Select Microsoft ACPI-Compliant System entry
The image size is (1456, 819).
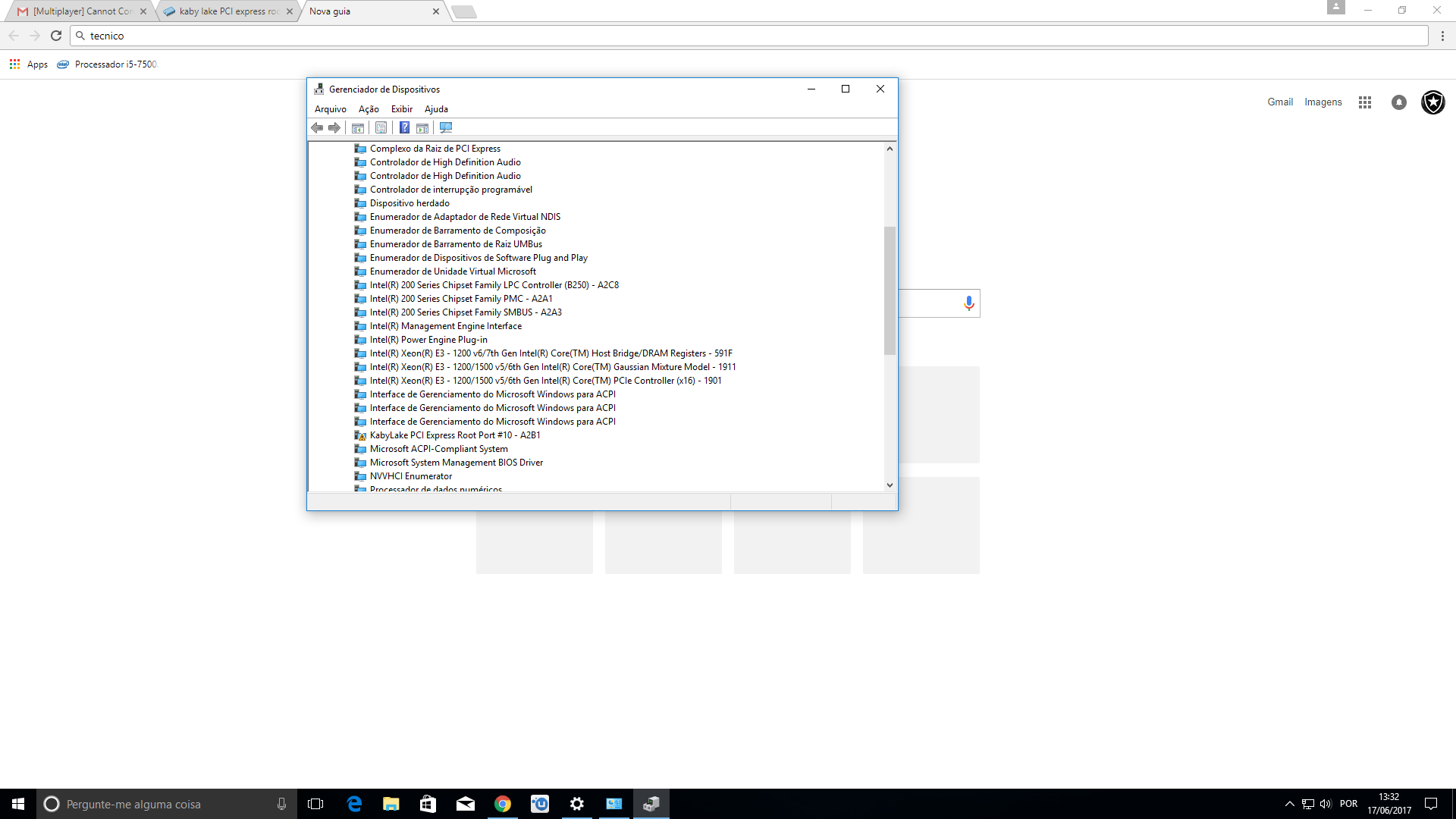439,449
